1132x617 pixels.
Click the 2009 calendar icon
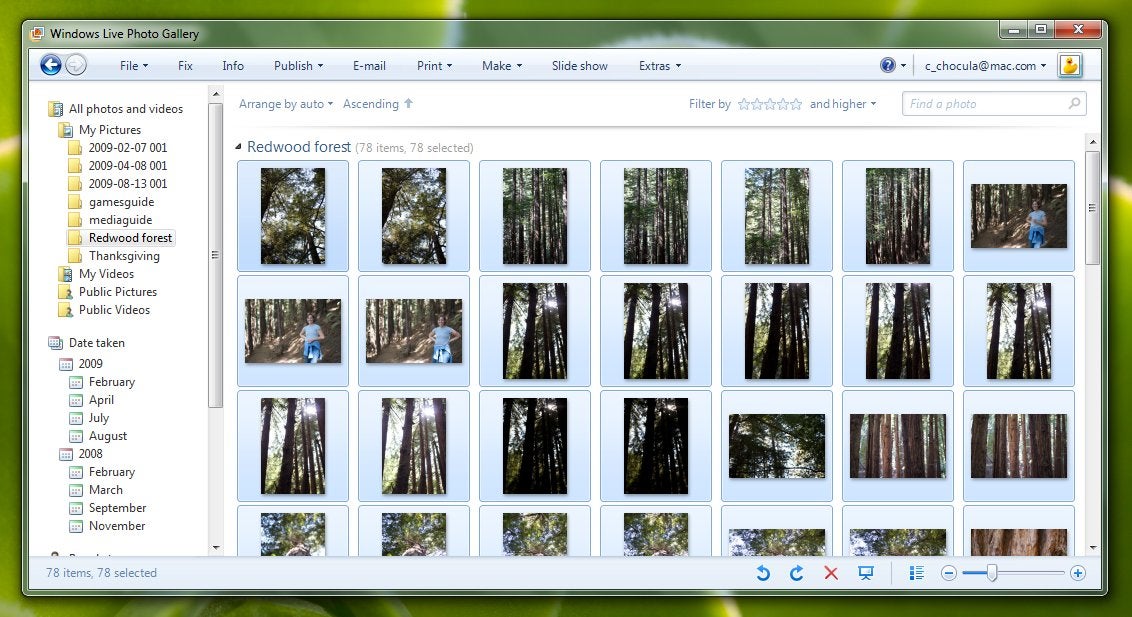(x=66, y=364)
